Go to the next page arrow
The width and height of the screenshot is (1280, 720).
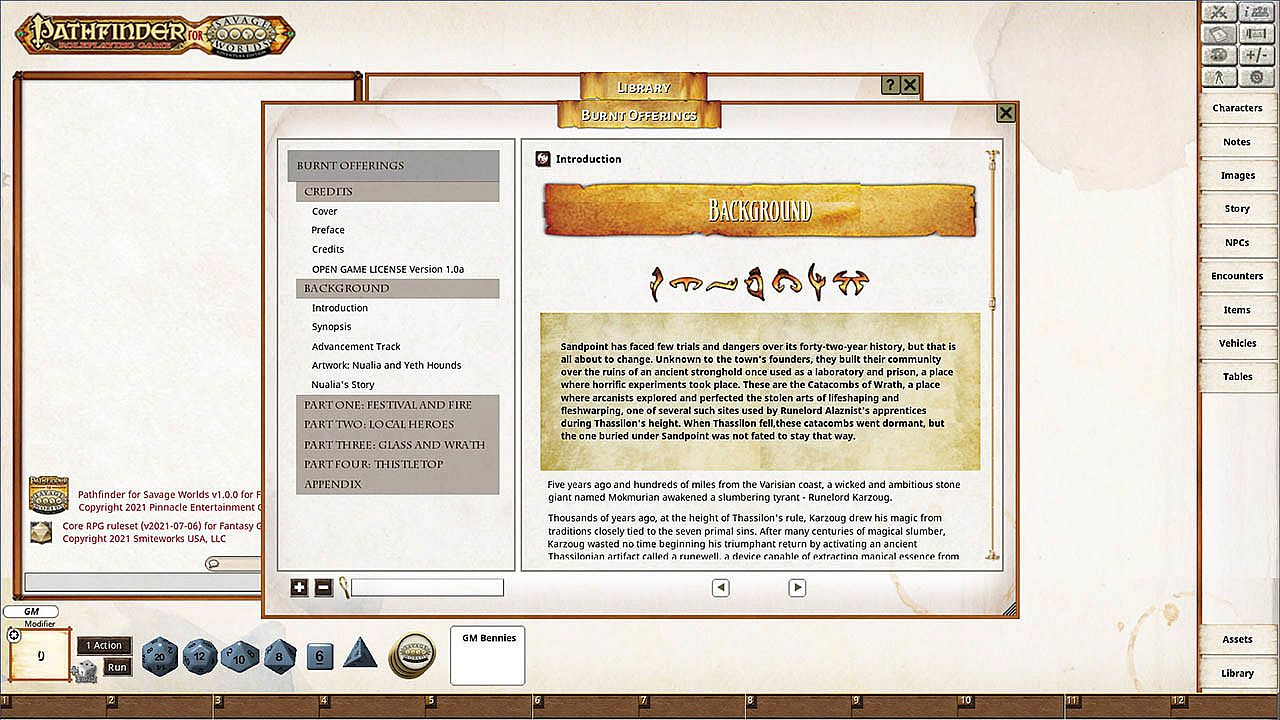pyautogui.click(x=797, y=588)
